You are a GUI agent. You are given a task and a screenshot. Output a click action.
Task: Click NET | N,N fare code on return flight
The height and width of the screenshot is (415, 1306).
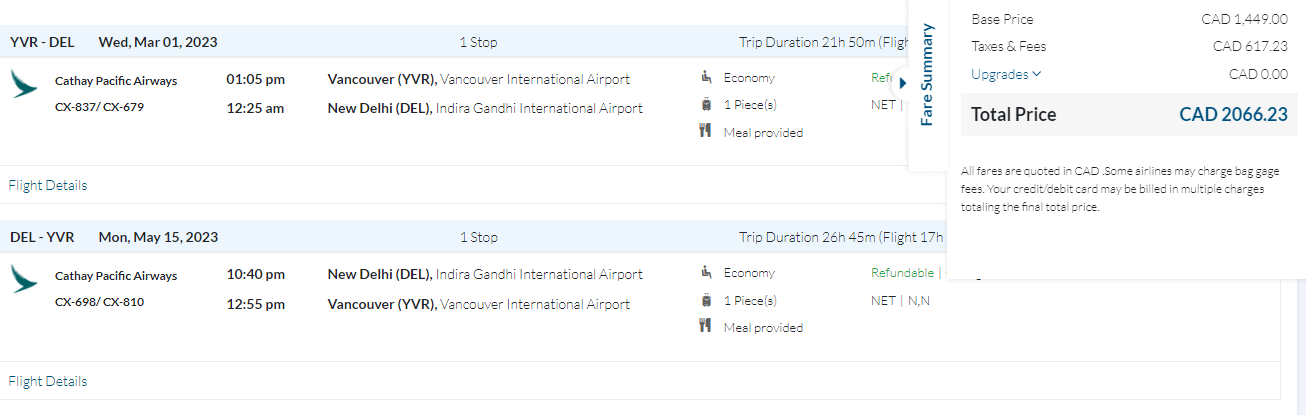[900, 300]
